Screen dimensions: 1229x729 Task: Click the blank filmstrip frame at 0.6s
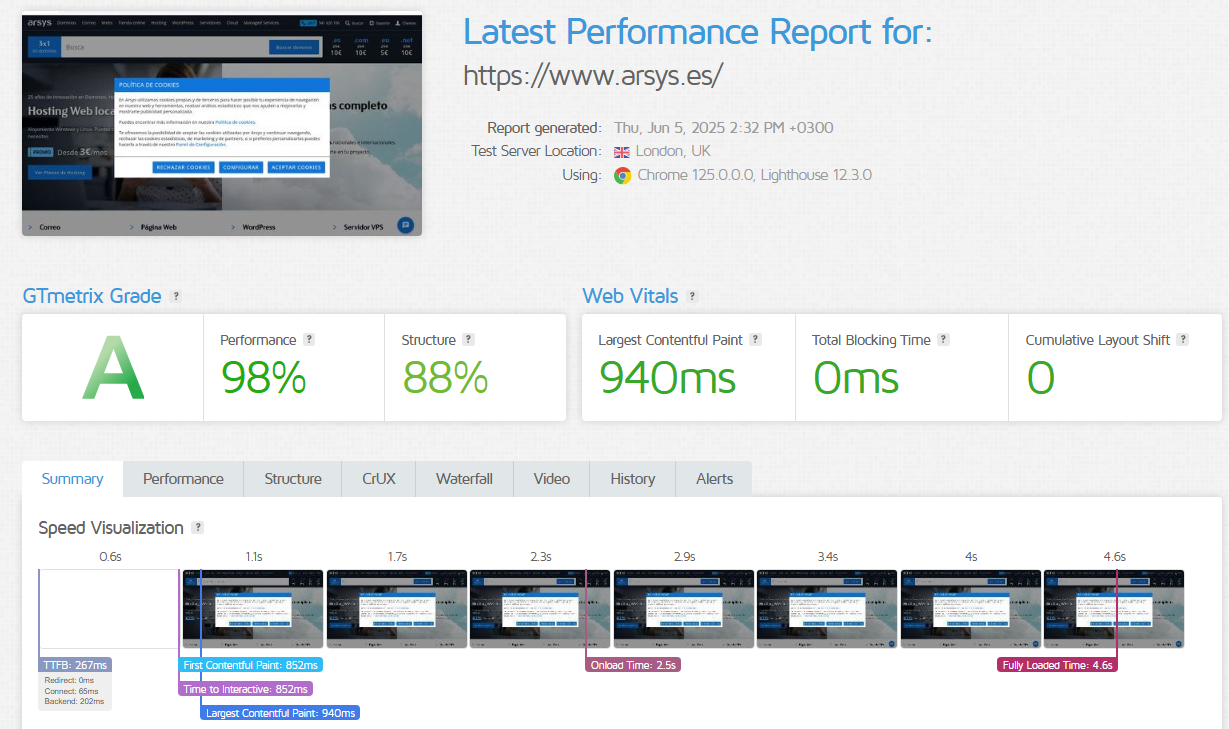[110, 610]
